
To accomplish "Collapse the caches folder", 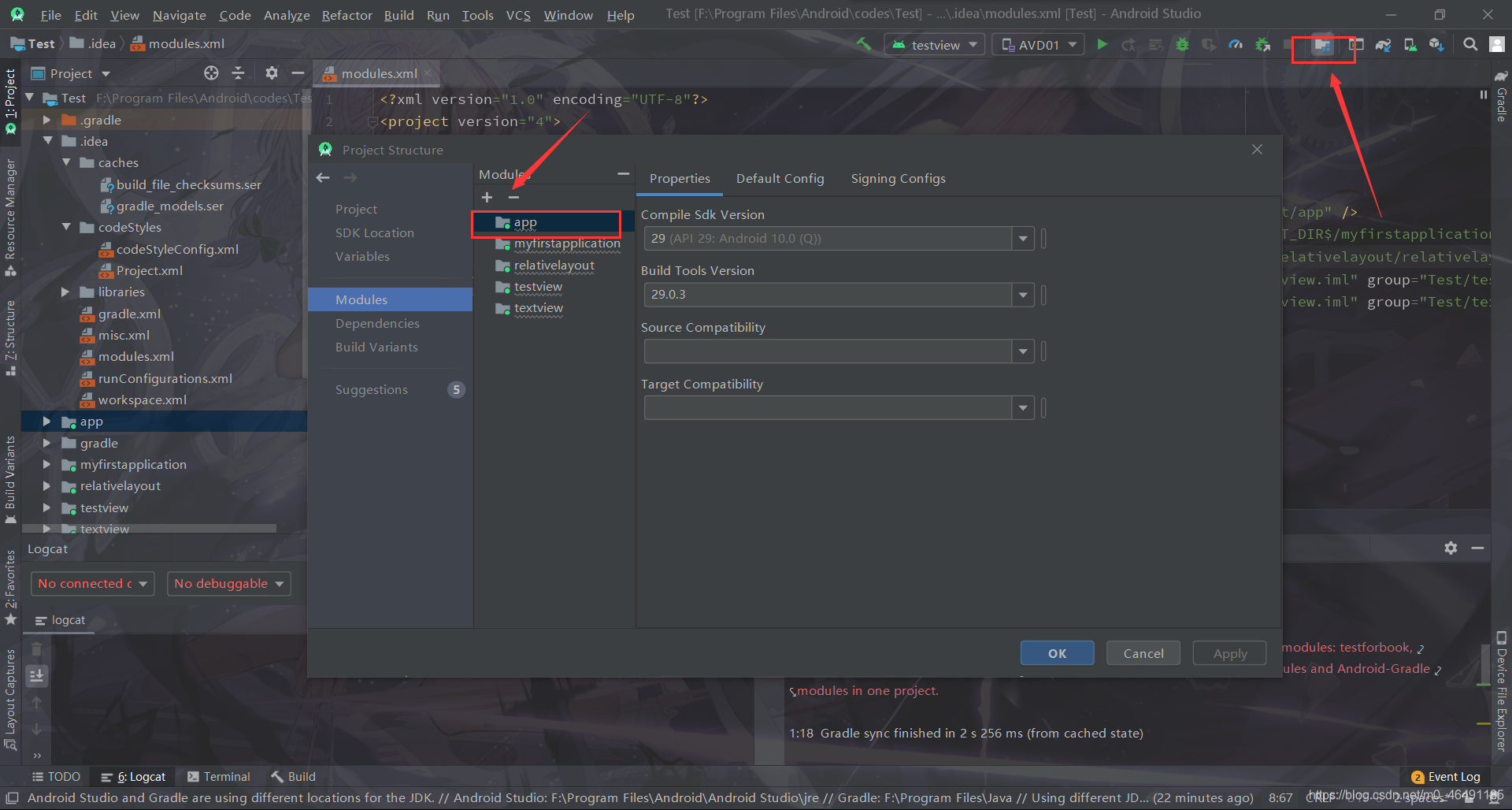I will tap(66, 162).
